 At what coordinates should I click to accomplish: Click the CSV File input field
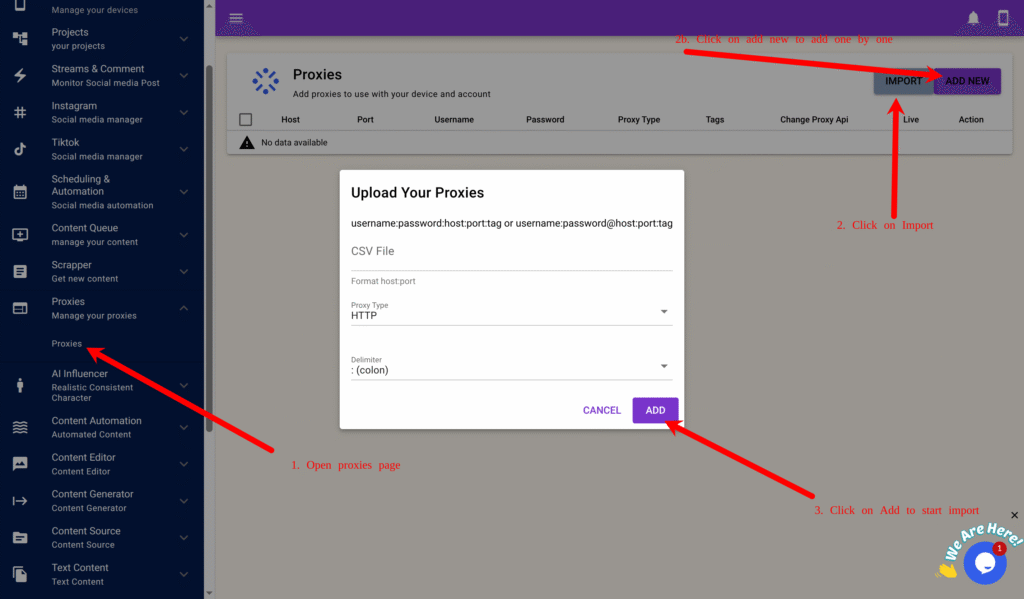pyautogui.click(x=511, y=252)
